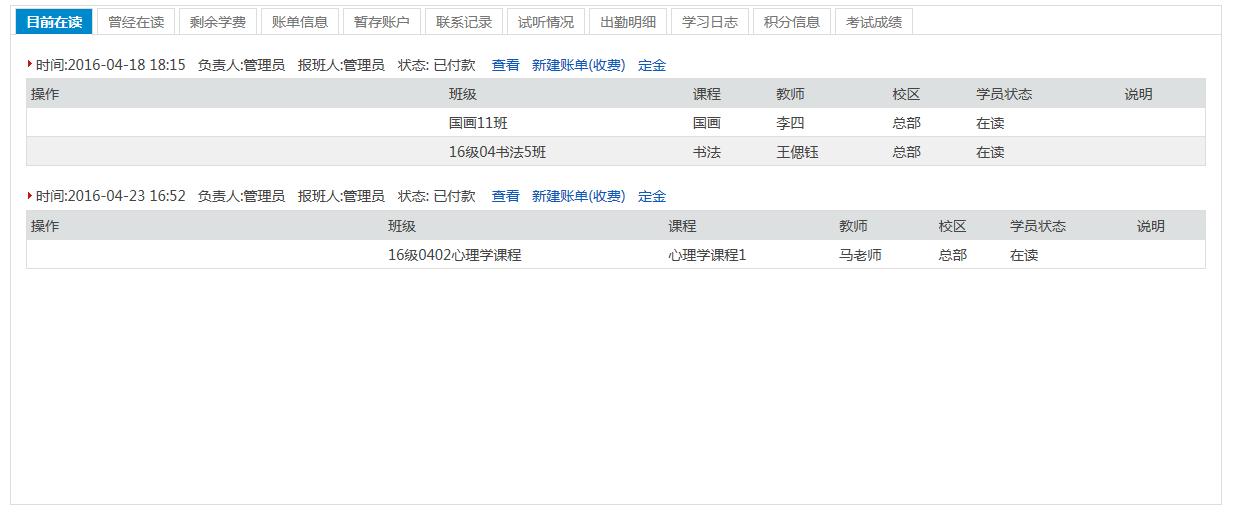
Task: Click 新建账单(收费) for the 2016-04-18 enrollment
Action: [x=578, y=65]
